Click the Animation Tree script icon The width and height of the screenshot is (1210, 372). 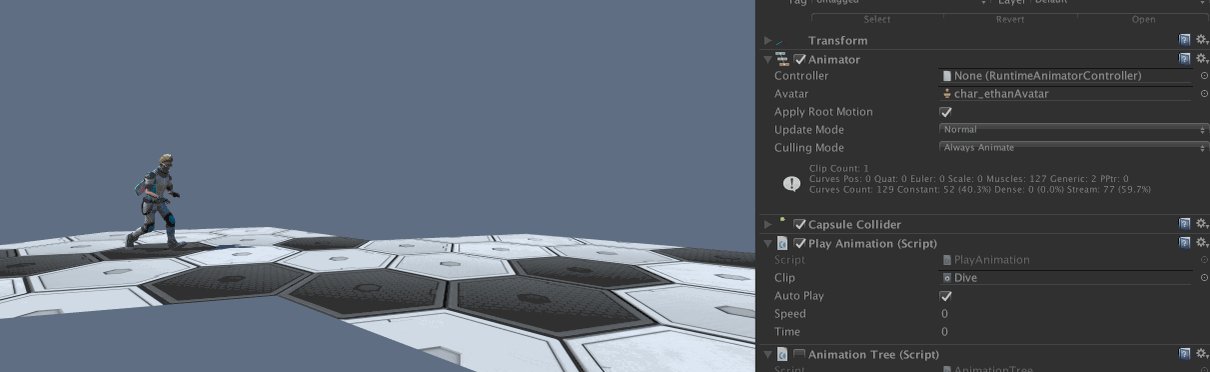[x=782, y=354]
